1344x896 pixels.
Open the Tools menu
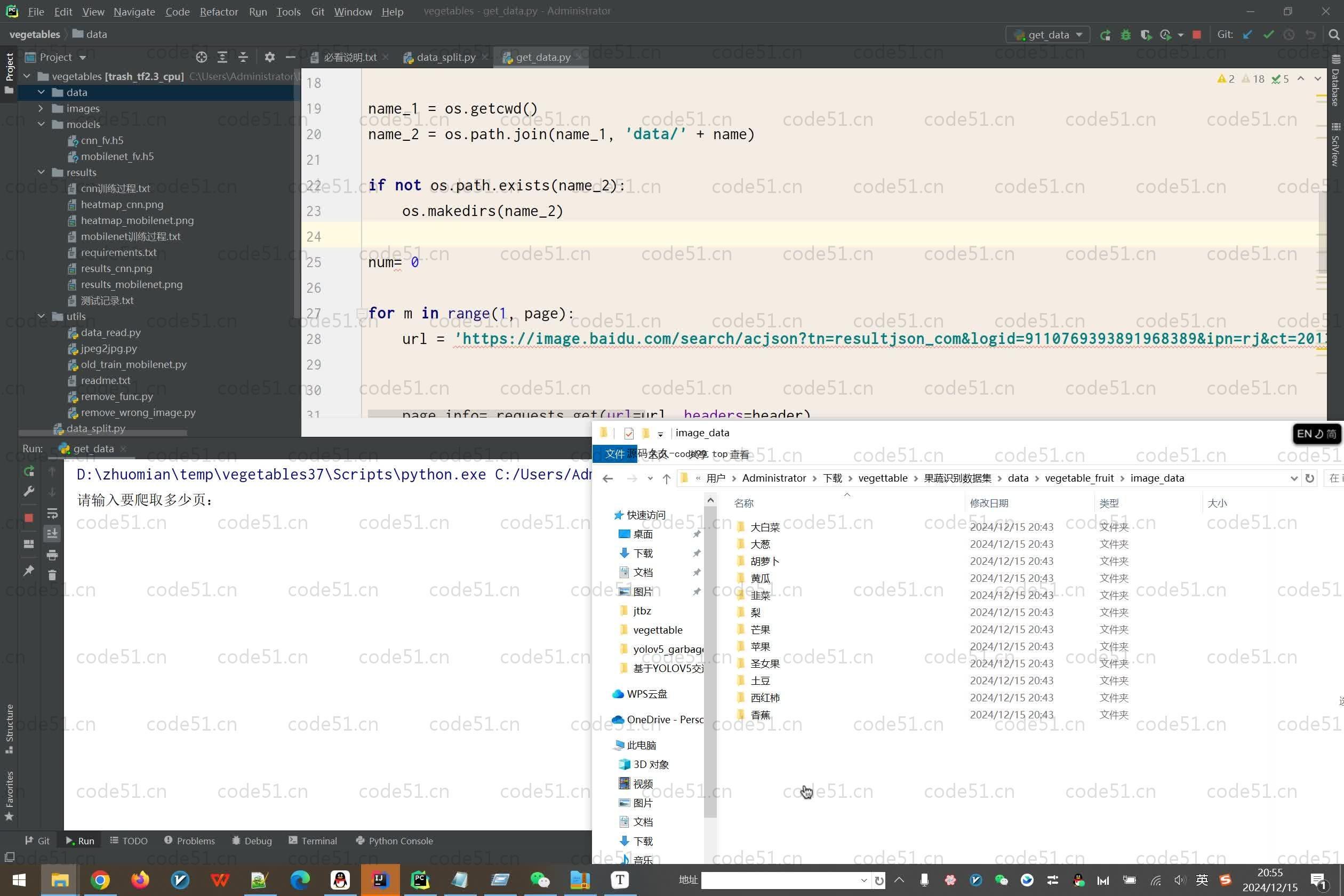(289, 11)
